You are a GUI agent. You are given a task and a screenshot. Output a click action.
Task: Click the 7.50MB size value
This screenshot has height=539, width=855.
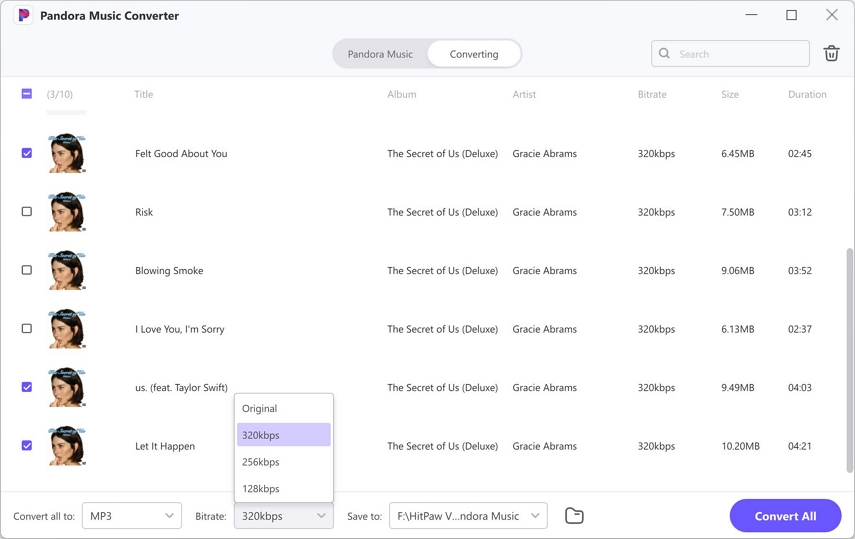[x=738, y=212]
